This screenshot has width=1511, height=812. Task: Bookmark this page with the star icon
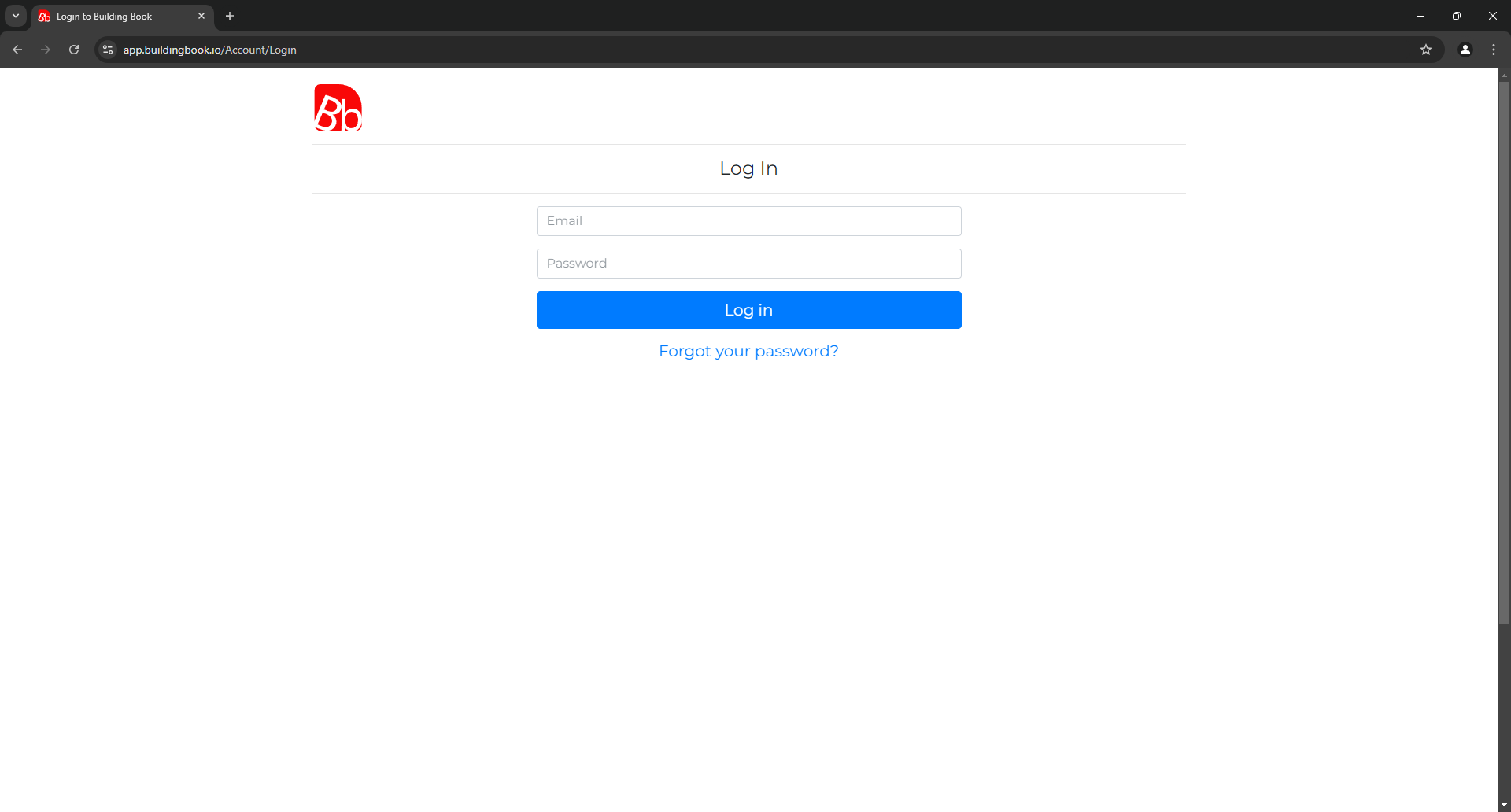1426,49
